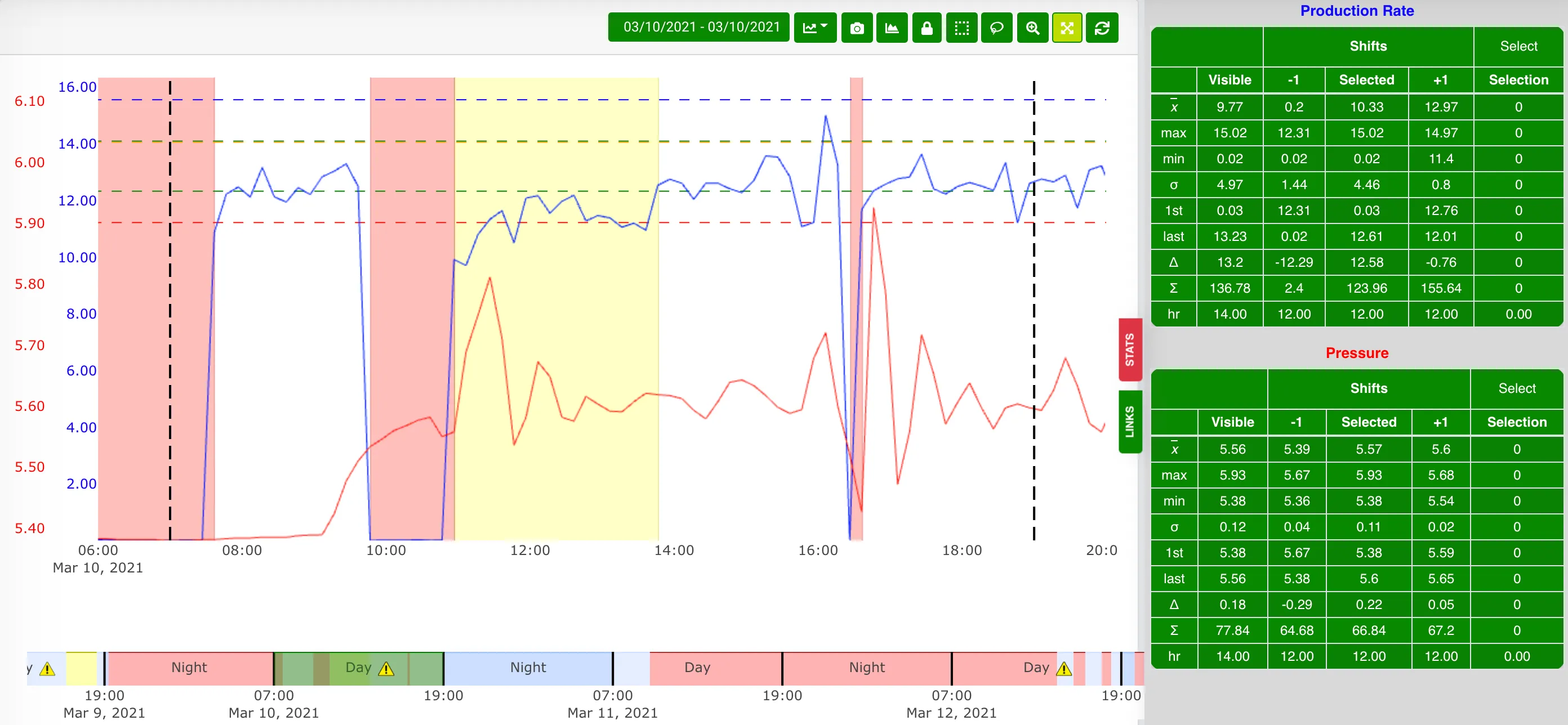The height and width of the screenshot is (725, 1568).
Task: Click warning icon on Mar 12 Day shift
Action: [x=1063, y=669]
